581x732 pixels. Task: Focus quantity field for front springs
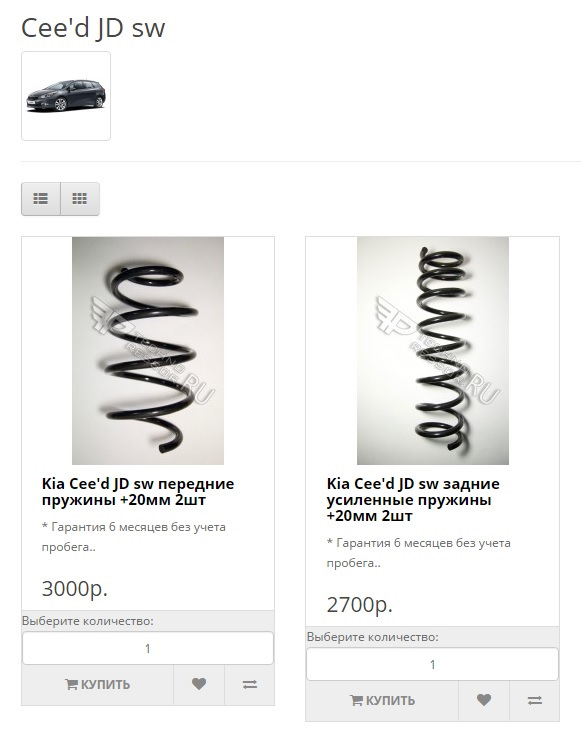click(147, 648)
